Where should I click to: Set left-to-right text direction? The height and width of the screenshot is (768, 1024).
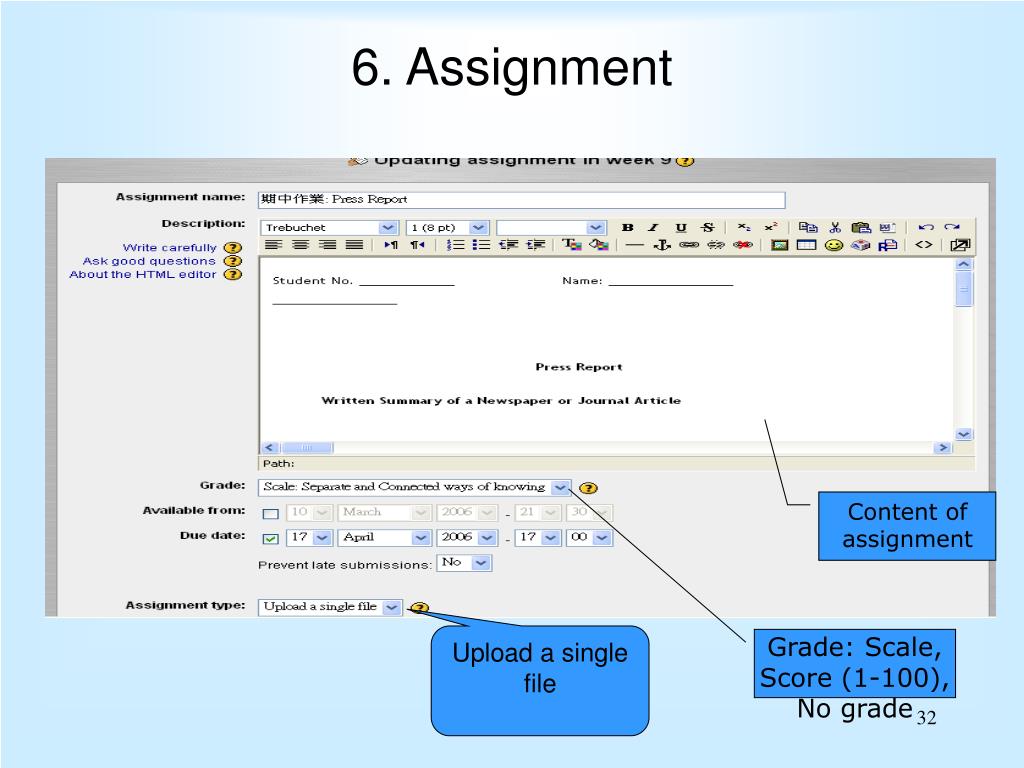pos(391,245)
